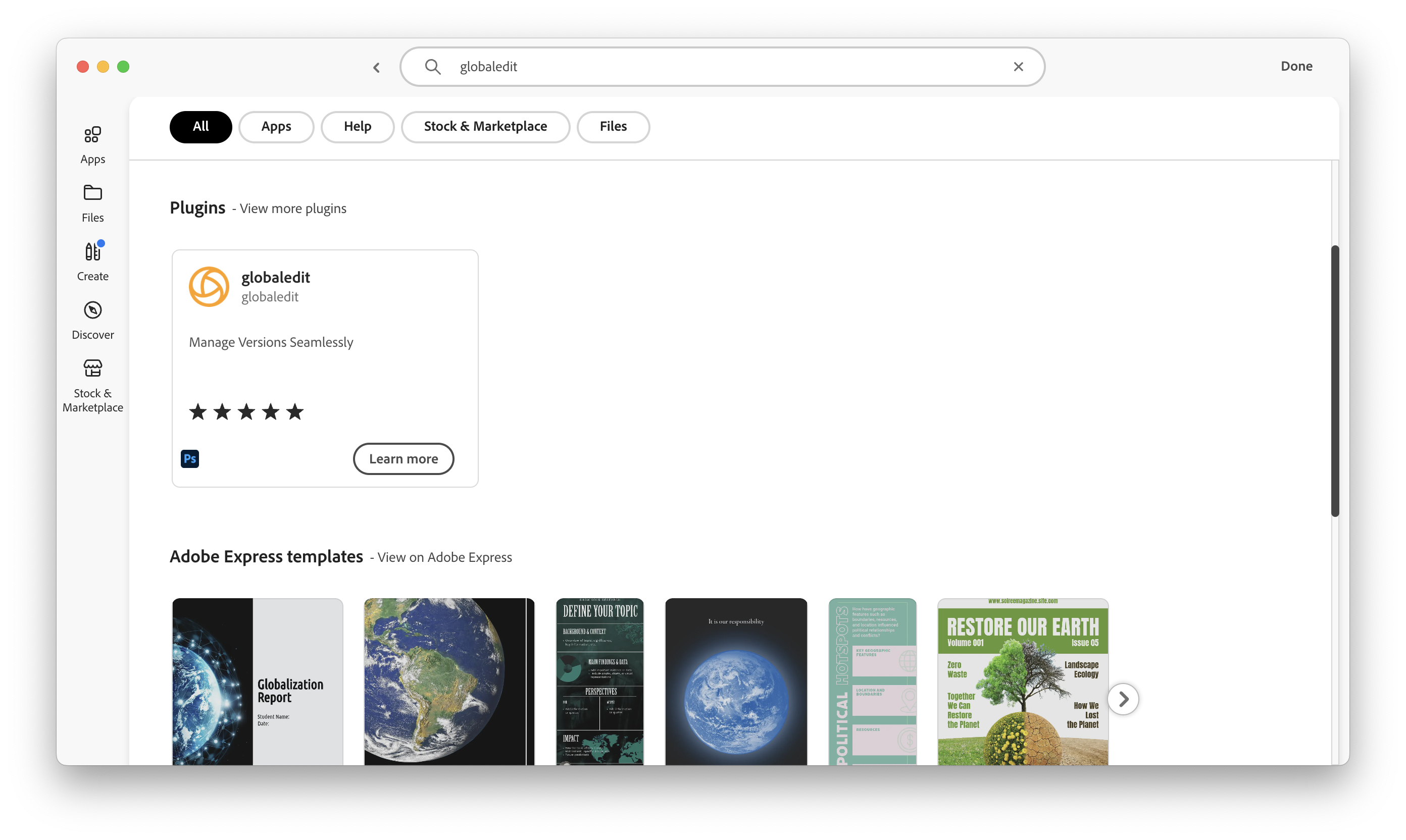Screen dimensions: 1406x840
Task: Open the Earth satellite photo template
Action: [449, 681]
